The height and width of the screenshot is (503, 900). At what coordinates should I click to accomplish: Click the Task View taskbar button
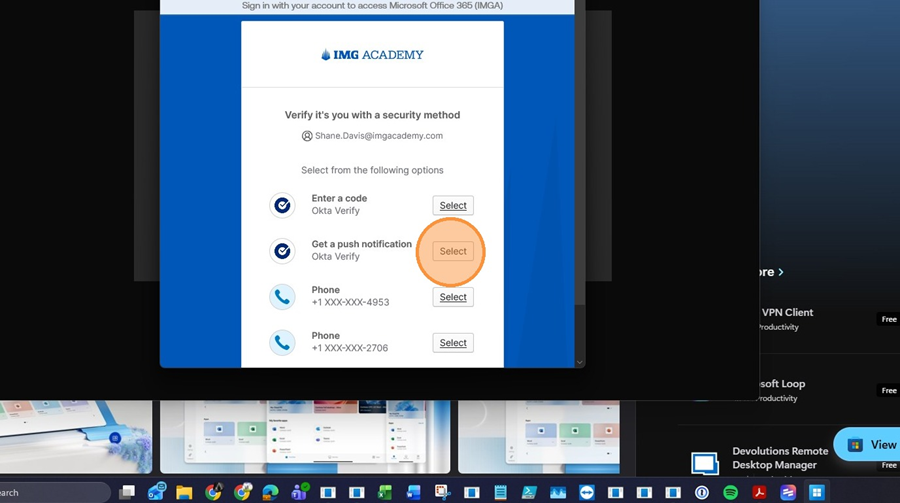[127, 492]
